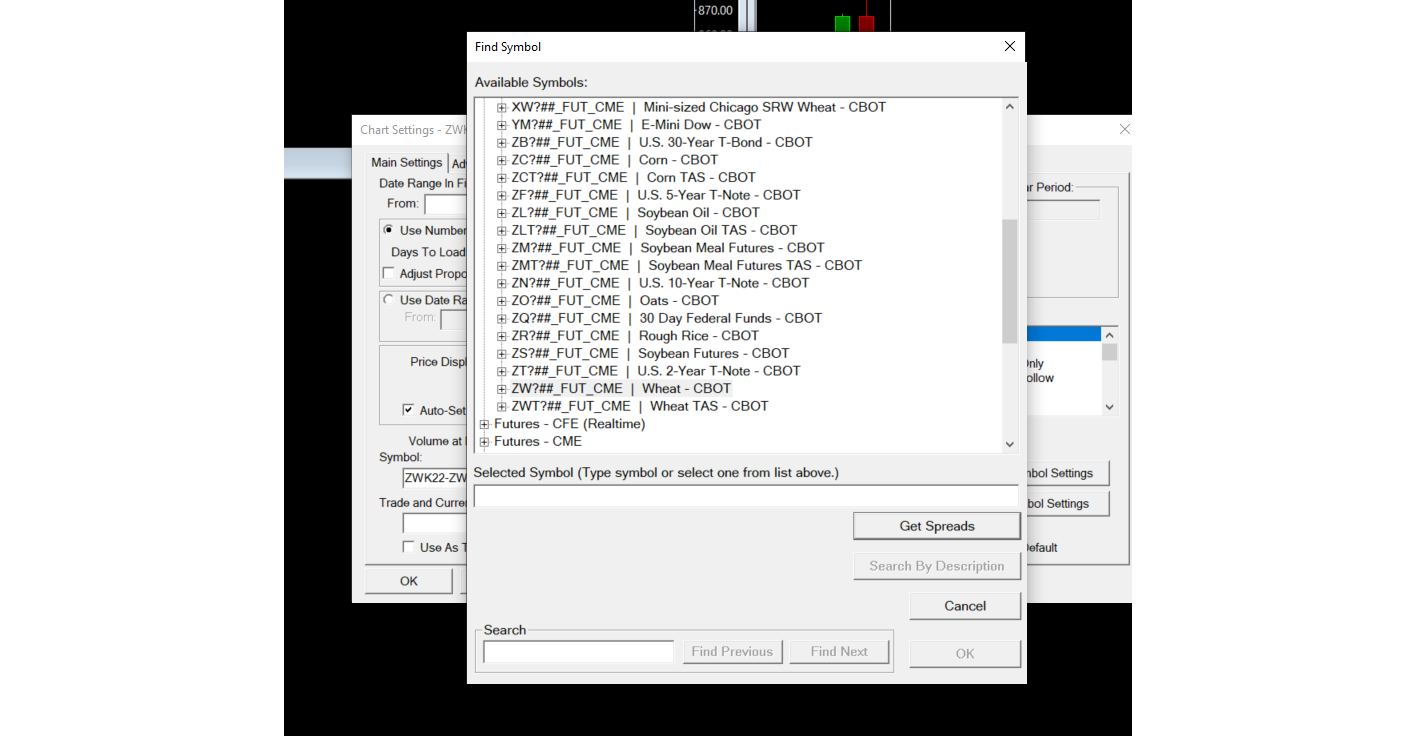Image resolution: width=1416 pixels, height=736 pixels.
Task: Click the Date Range From field in Chart Settings
Action: click(x=446, y=204)
